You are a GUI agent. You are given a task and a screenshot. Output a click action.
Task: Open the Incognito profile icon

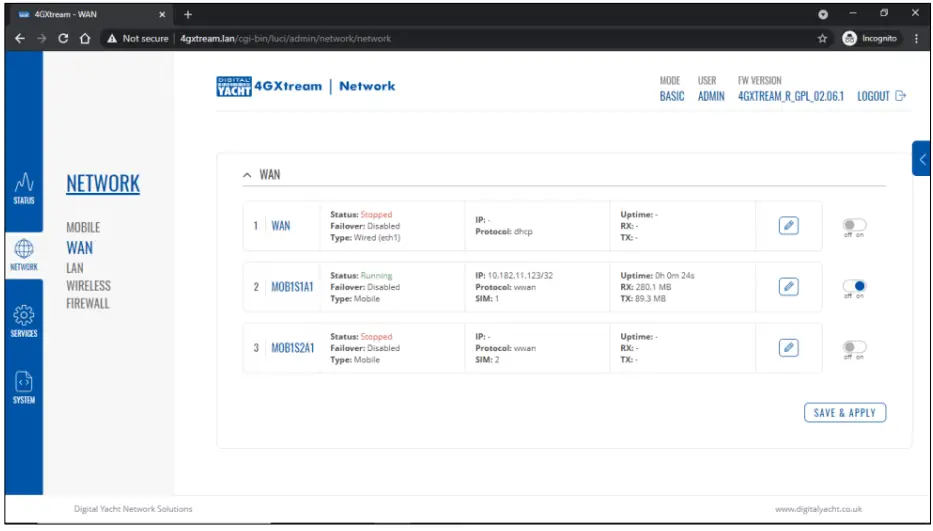849,38
